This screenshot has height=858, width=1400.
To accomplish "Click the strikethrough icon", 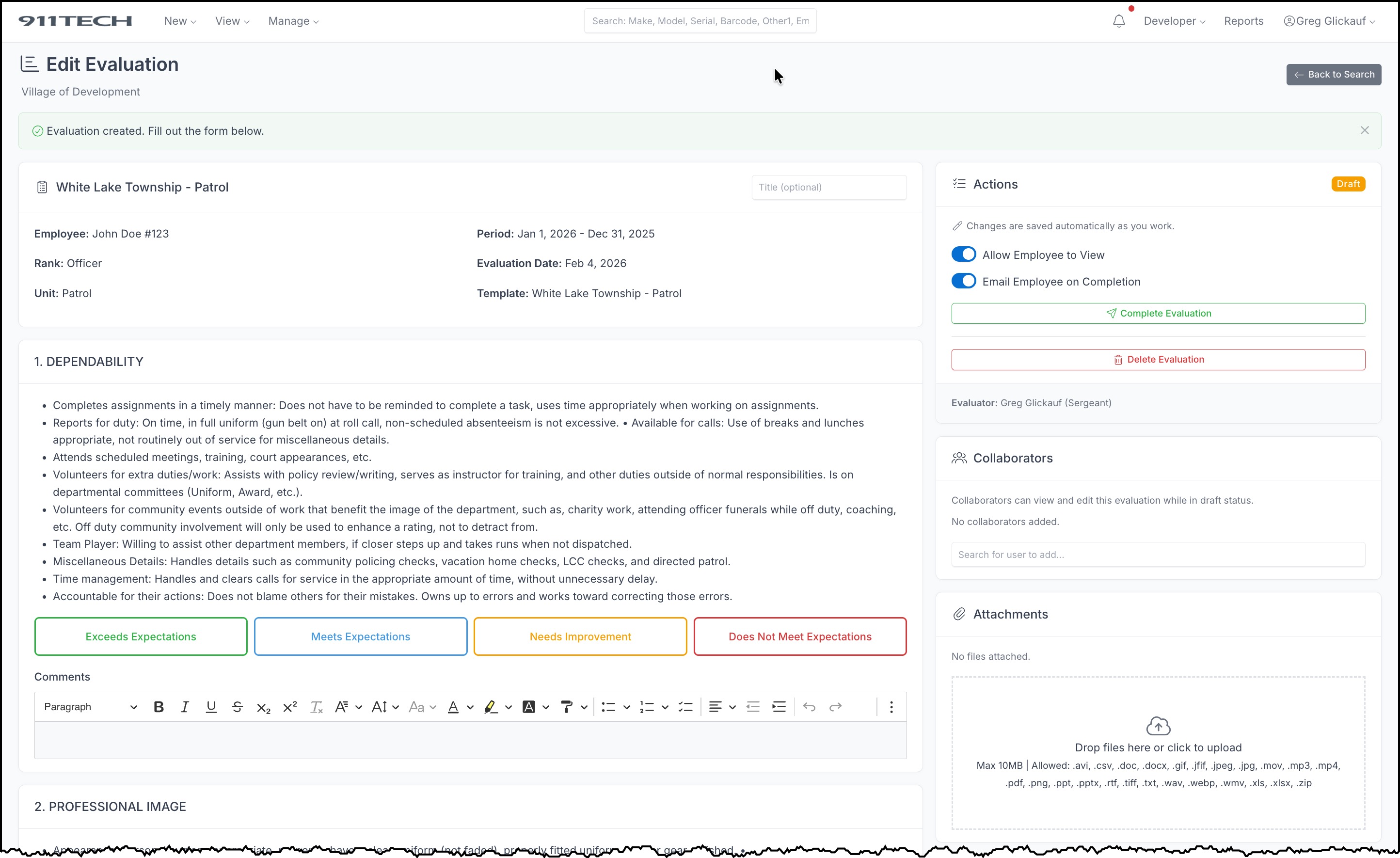I will [238, 707].
